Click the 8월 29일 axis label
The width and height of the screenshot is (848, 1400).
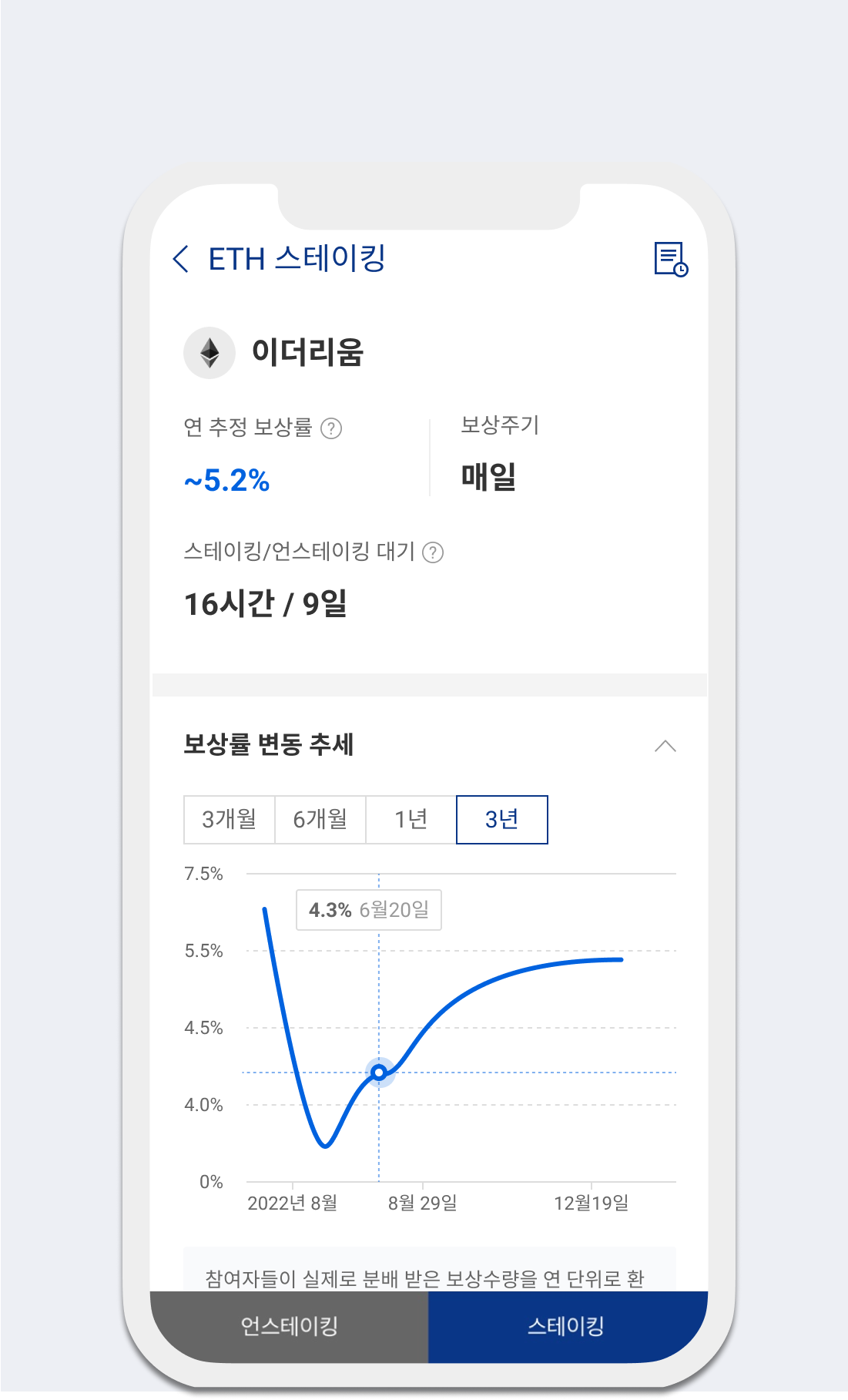point(422,1203)
